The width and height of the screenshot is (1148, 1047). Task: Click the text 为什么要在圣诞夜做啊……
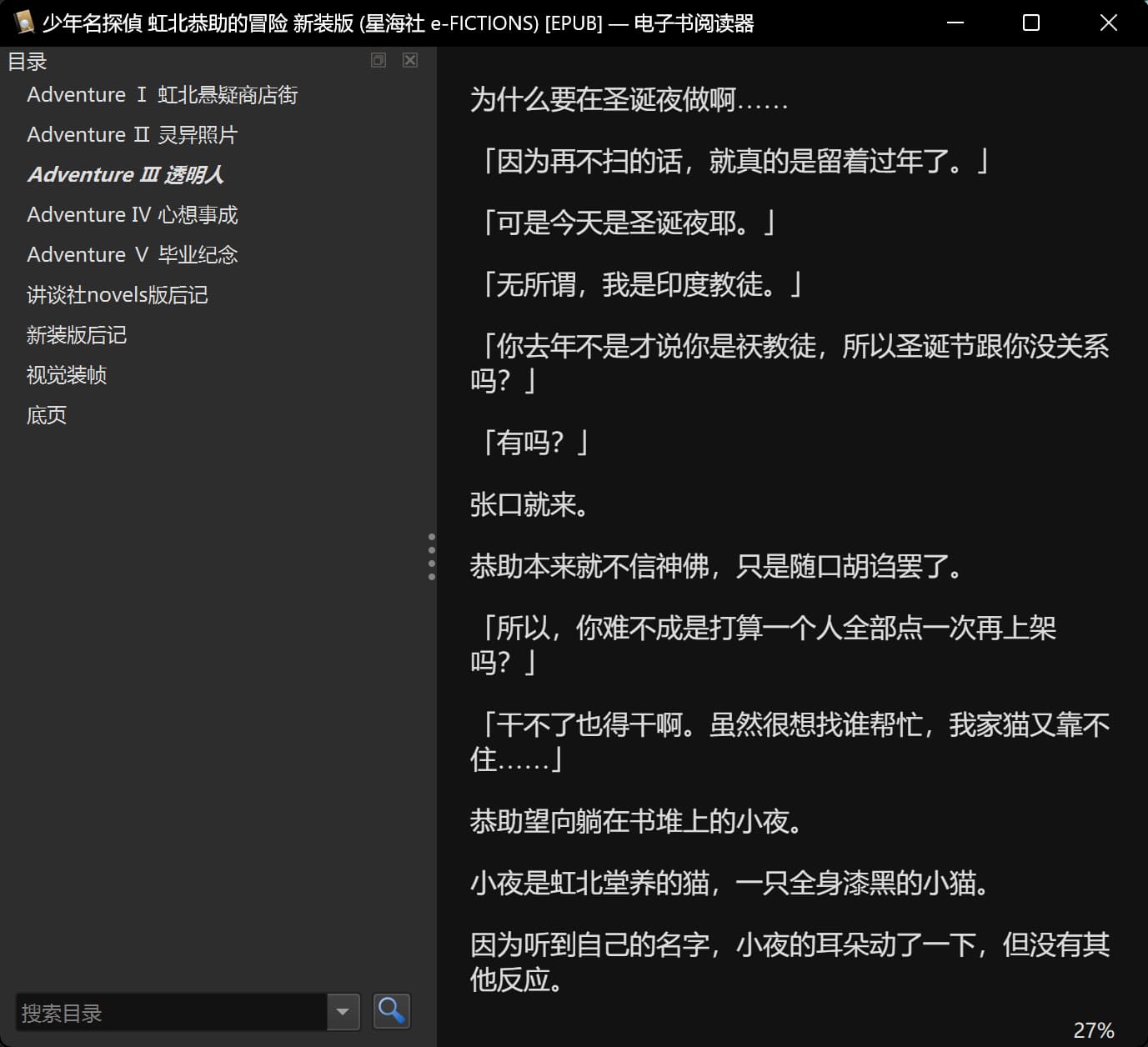click(629, 100)
